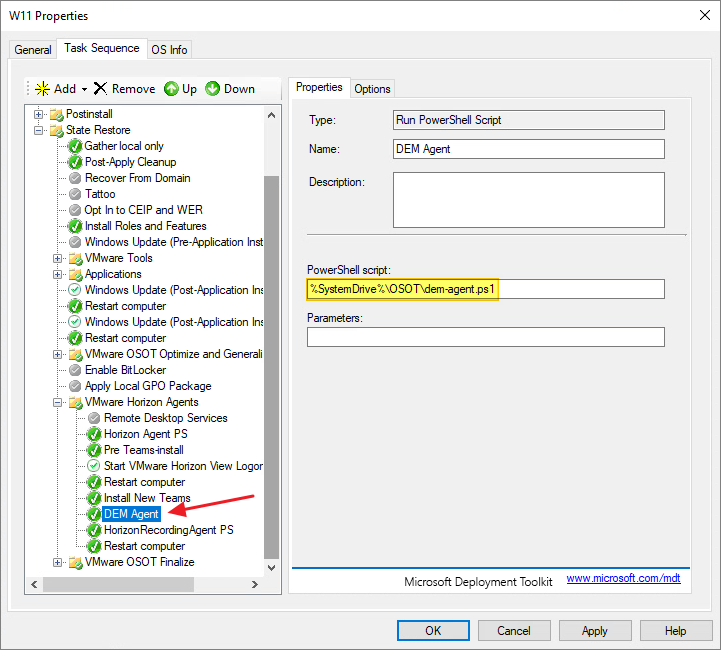Viewport: 721px width, 650px height.
Task: Expand the Postinstall folder node
Action: [x=39, y=114]
